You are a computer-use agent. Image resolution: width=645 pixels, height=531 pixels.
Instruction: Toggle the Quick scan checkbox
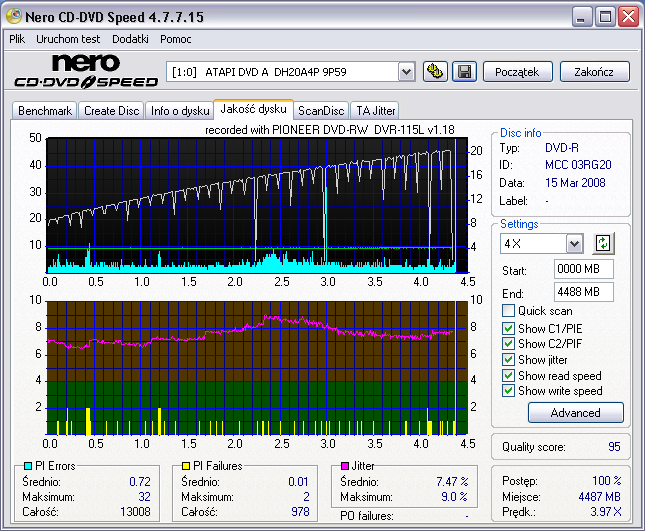508,311
